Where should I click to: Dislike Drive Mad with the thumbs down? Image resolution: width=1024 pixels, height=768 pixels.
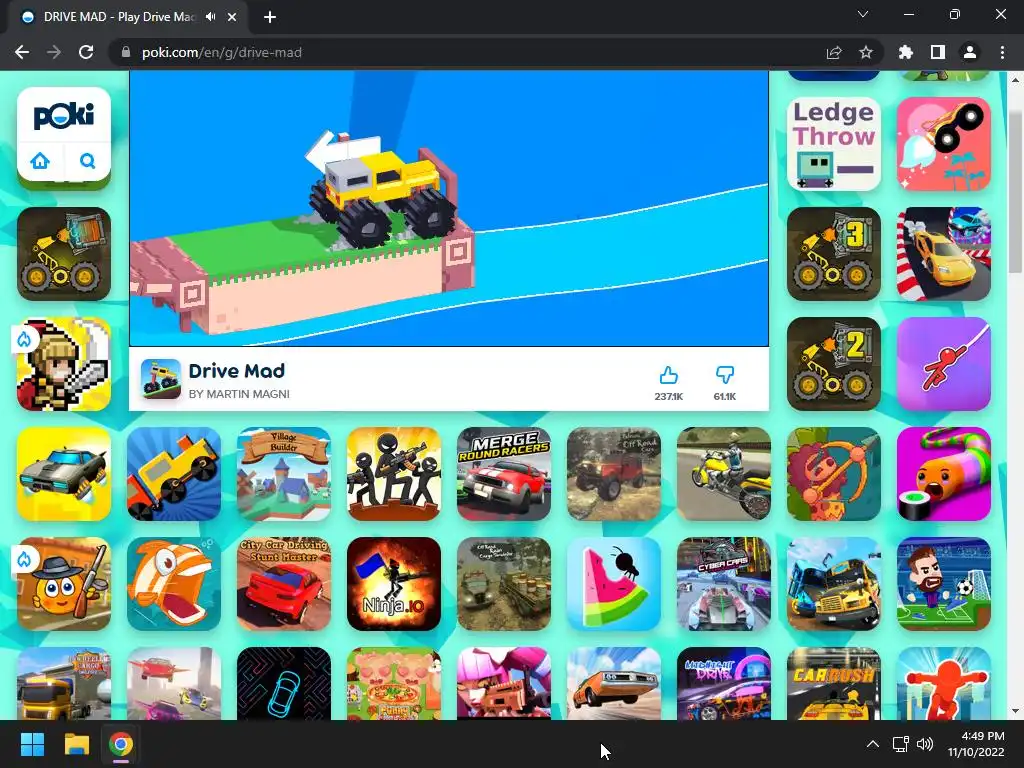(x=725, y=375)
